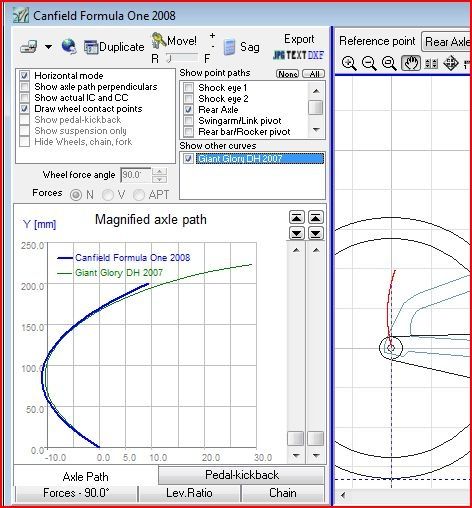Uncheck Giant Glory DH 2007 curve

[188, 158]
